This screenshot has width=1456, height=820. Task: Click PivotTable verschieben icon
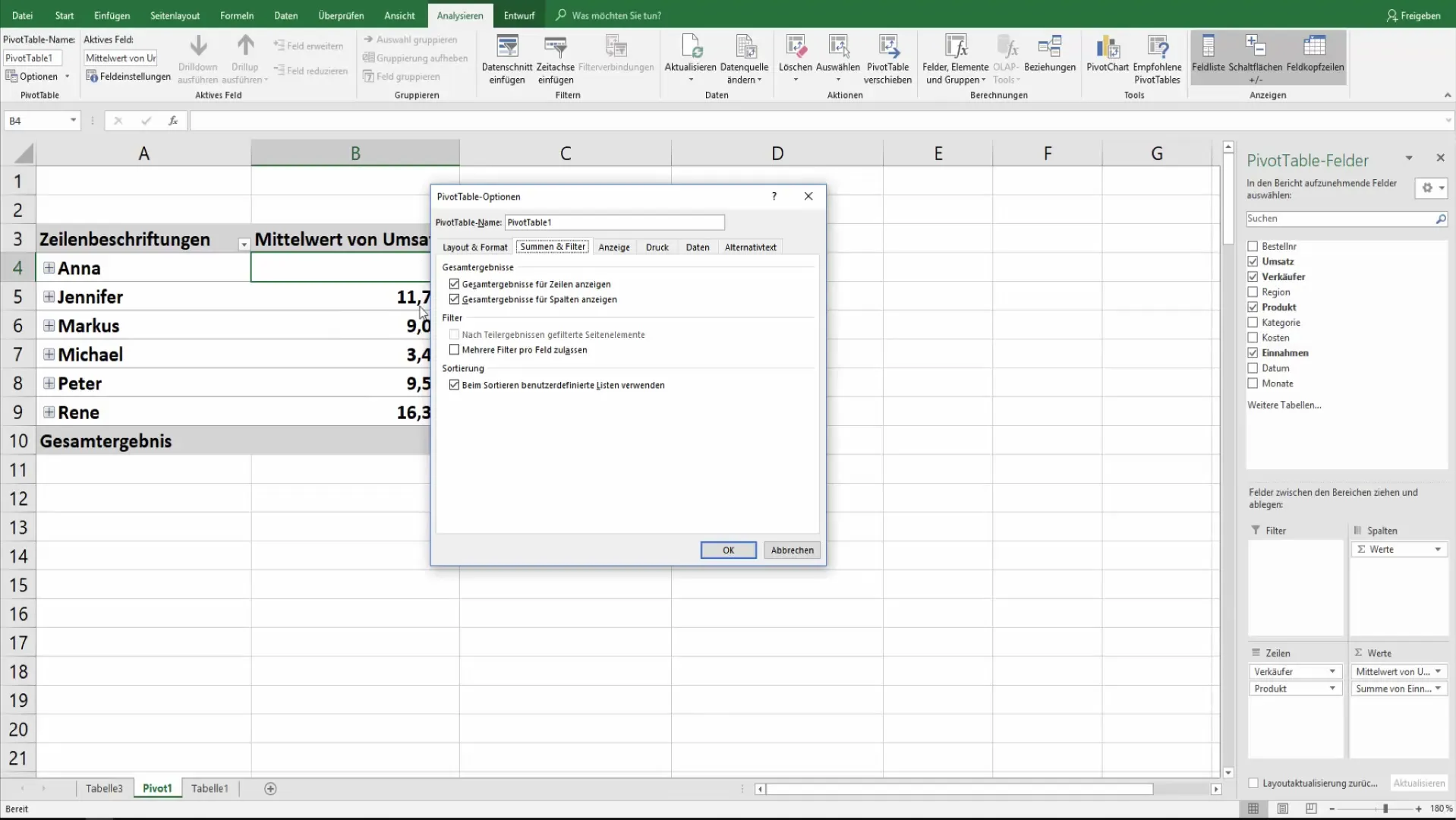[888, 47]
